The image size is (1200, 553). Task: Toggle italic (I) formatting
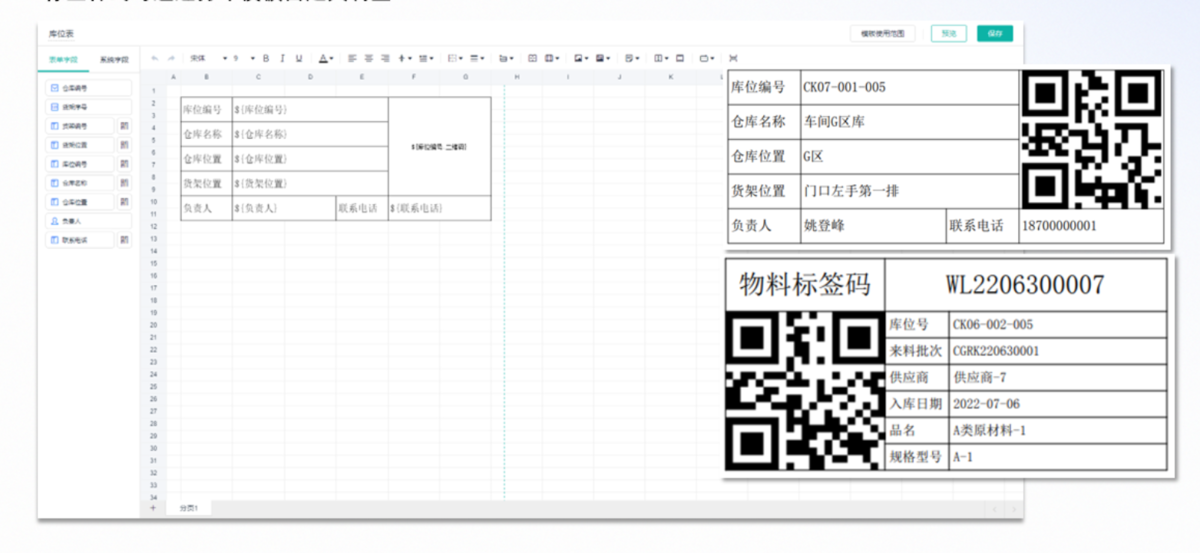coord(282,58)
